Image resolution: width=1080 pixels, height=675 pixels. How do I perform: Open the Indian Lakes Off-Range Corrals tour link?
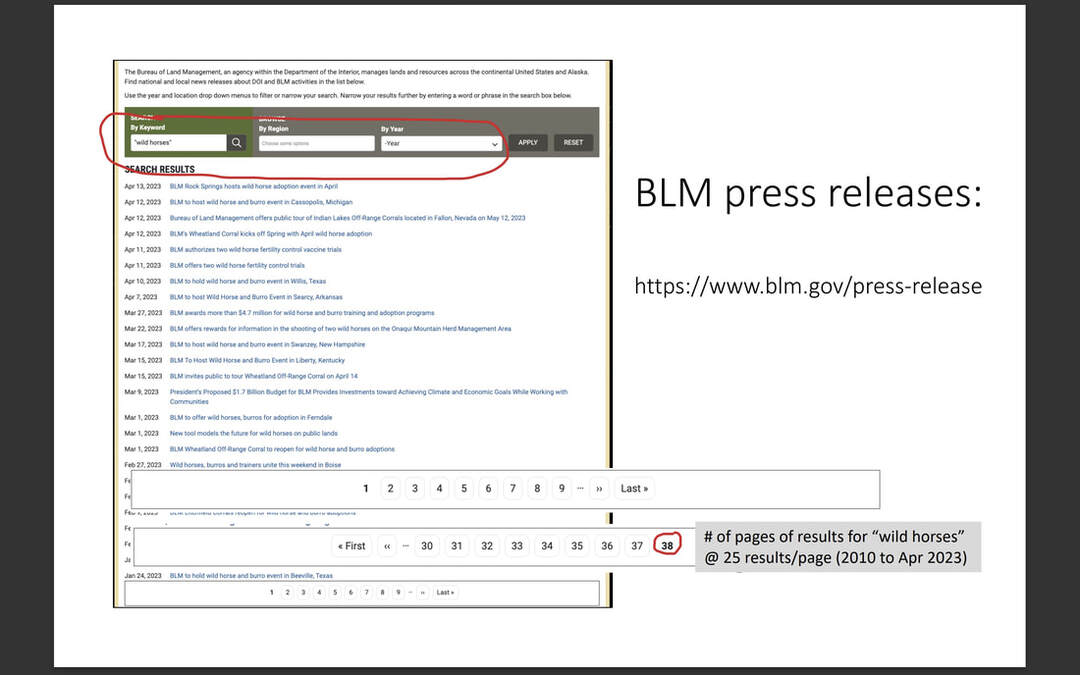[347, 218]
